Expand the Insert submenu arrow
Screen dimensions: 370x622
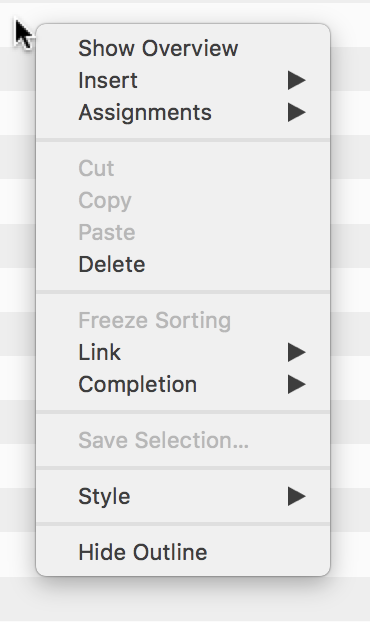tap(297, 80)
